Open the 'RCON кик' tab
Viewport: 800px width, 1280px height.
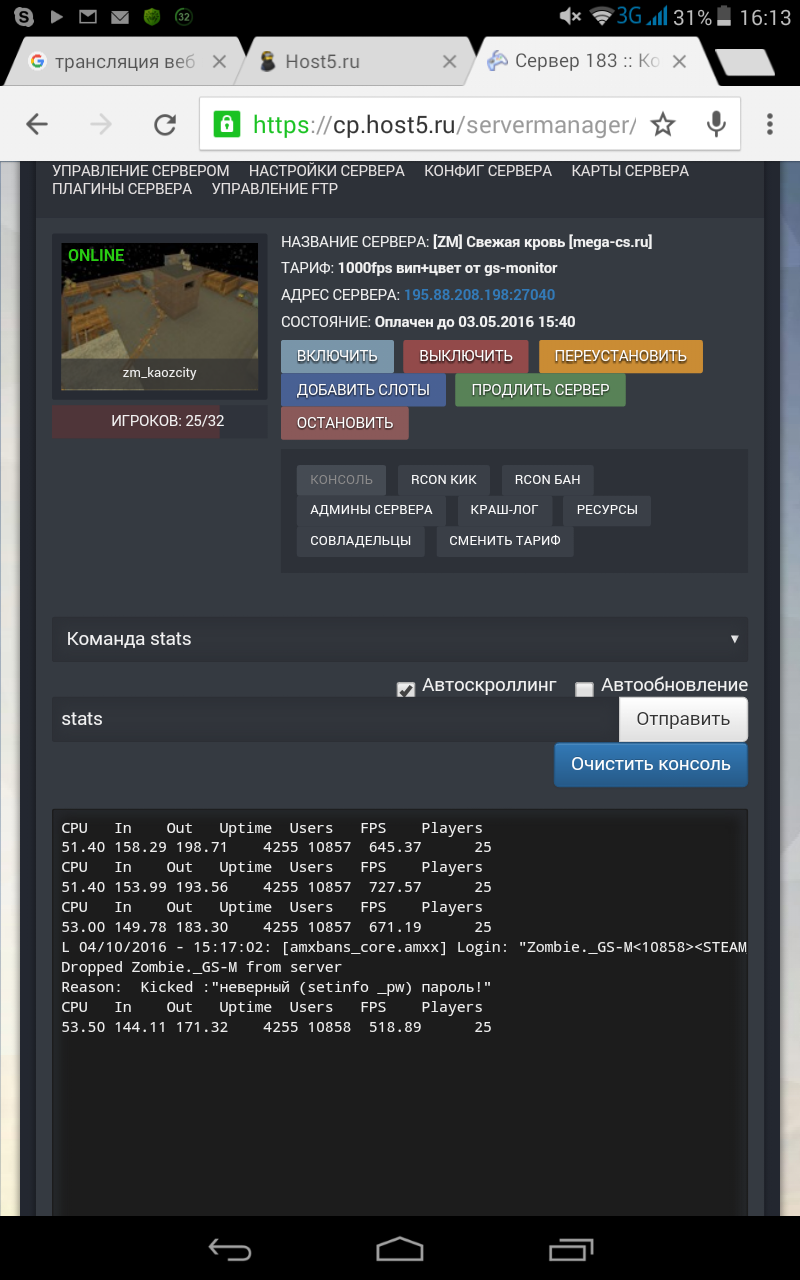click(x=444, y=480)
